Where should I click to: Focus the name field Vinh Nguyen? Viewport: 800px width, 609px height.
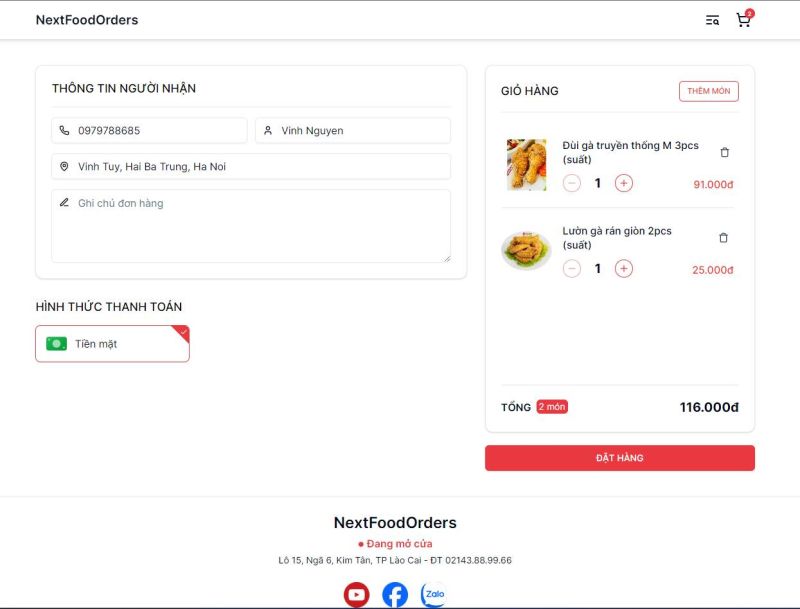coord(353,131)
